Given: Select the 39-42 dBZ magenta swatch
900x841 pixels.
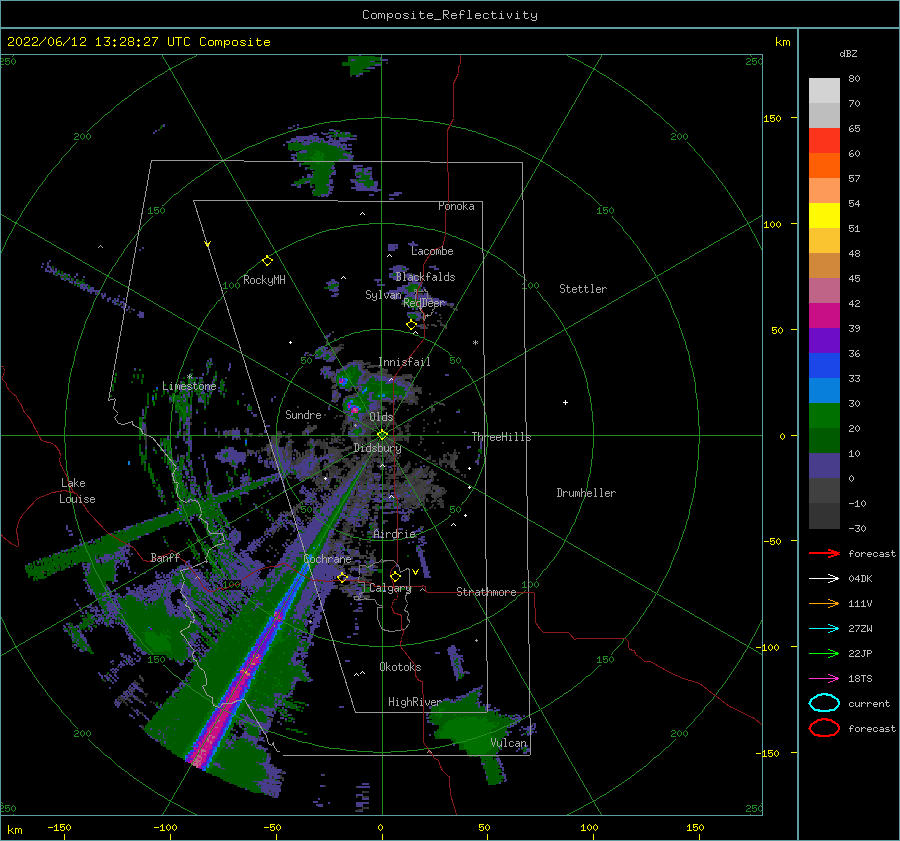Looking at the screenshot, I should coord(824,316).
